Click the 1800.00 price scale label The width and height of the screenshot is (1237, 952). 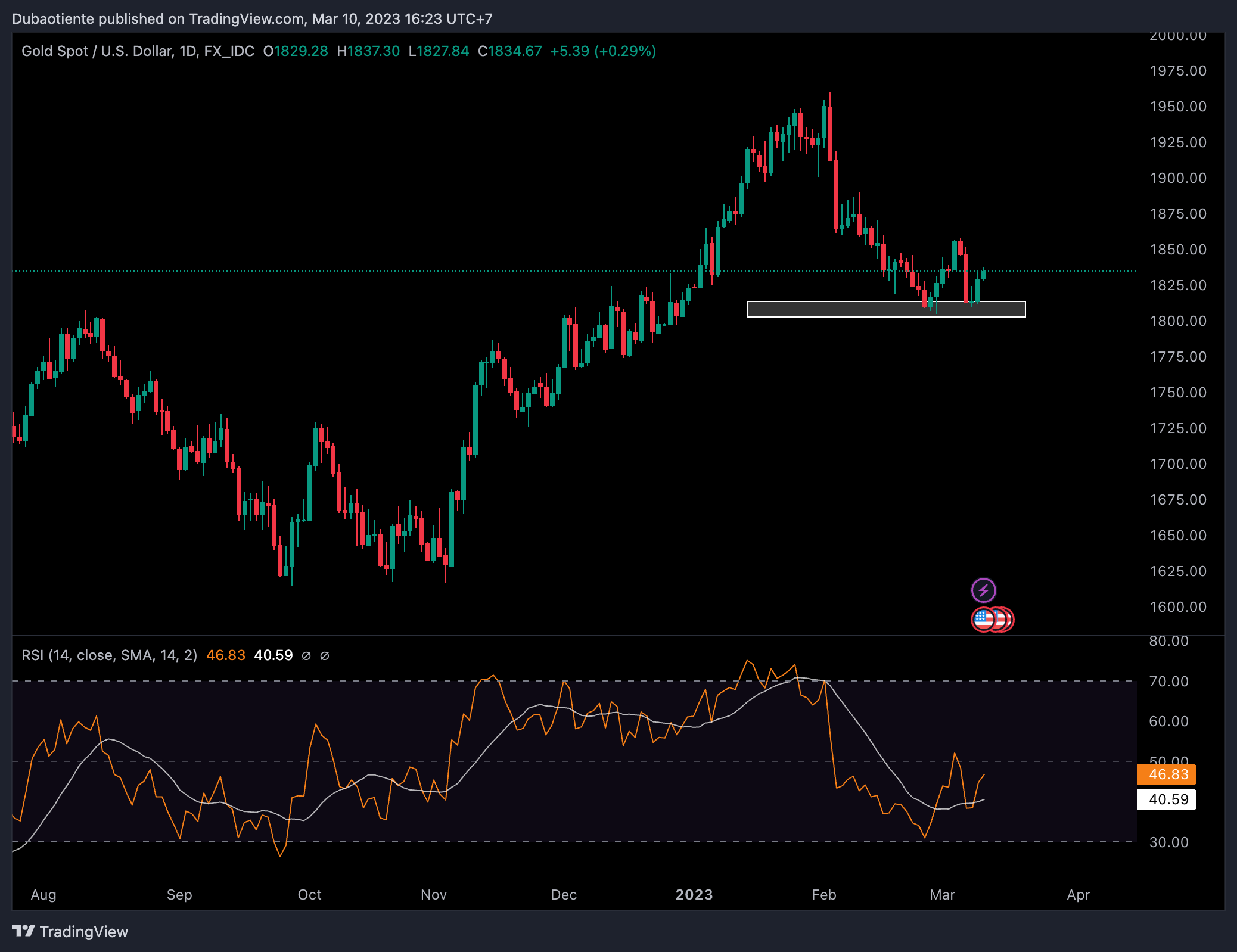pos(1178,321)
